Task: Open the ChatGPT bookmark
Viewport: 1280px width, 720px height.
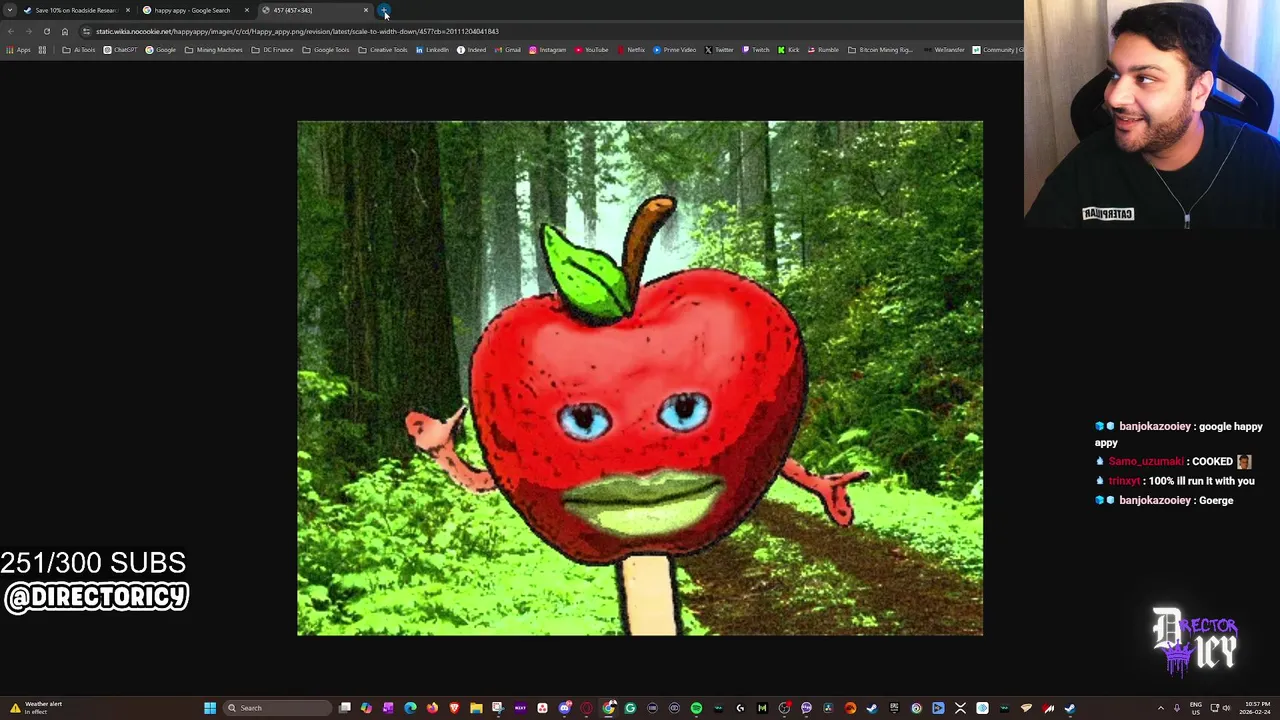Action: pyautogui.click(x=121, y=50)
